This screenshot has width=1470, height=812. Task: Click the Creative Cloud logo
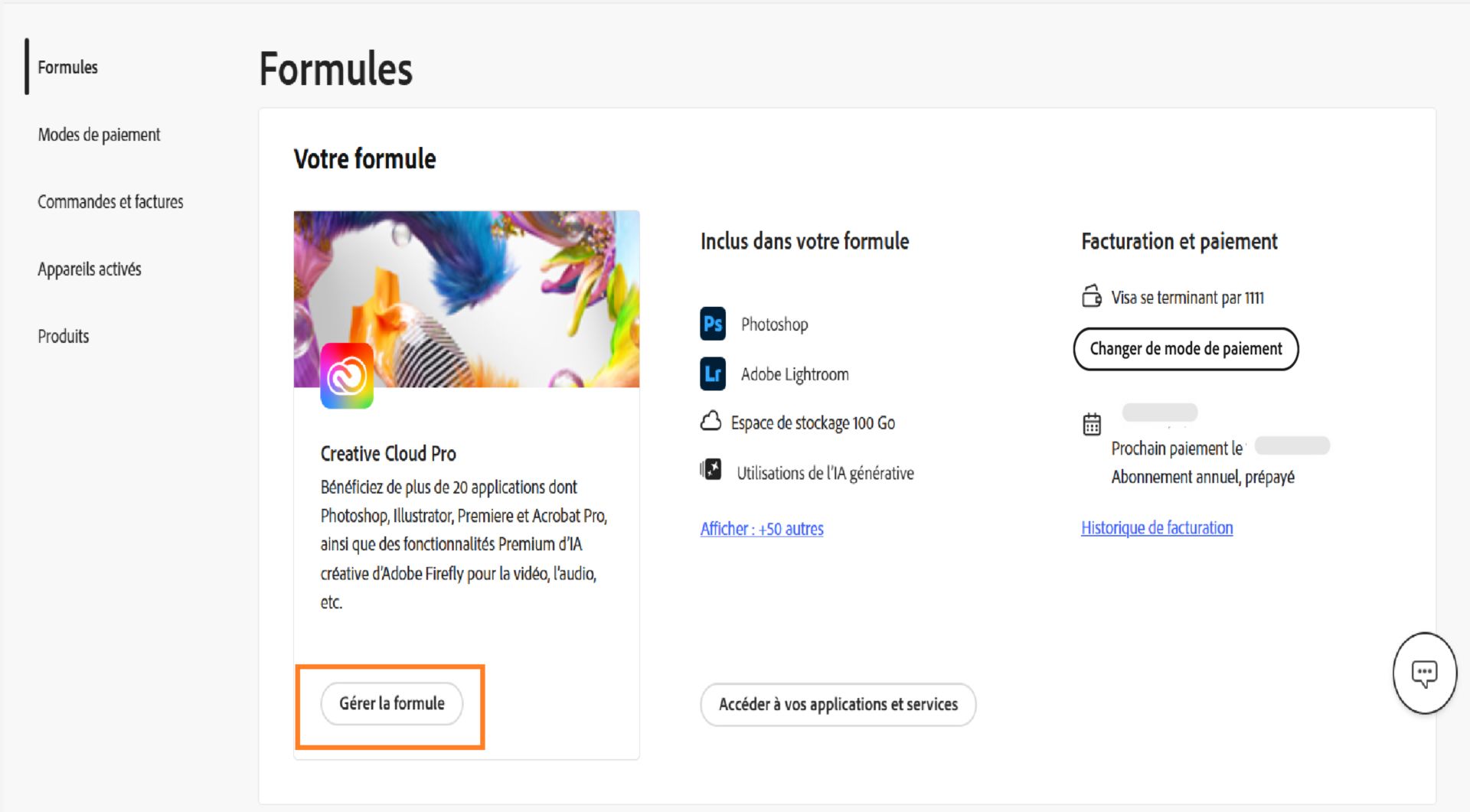348,374
